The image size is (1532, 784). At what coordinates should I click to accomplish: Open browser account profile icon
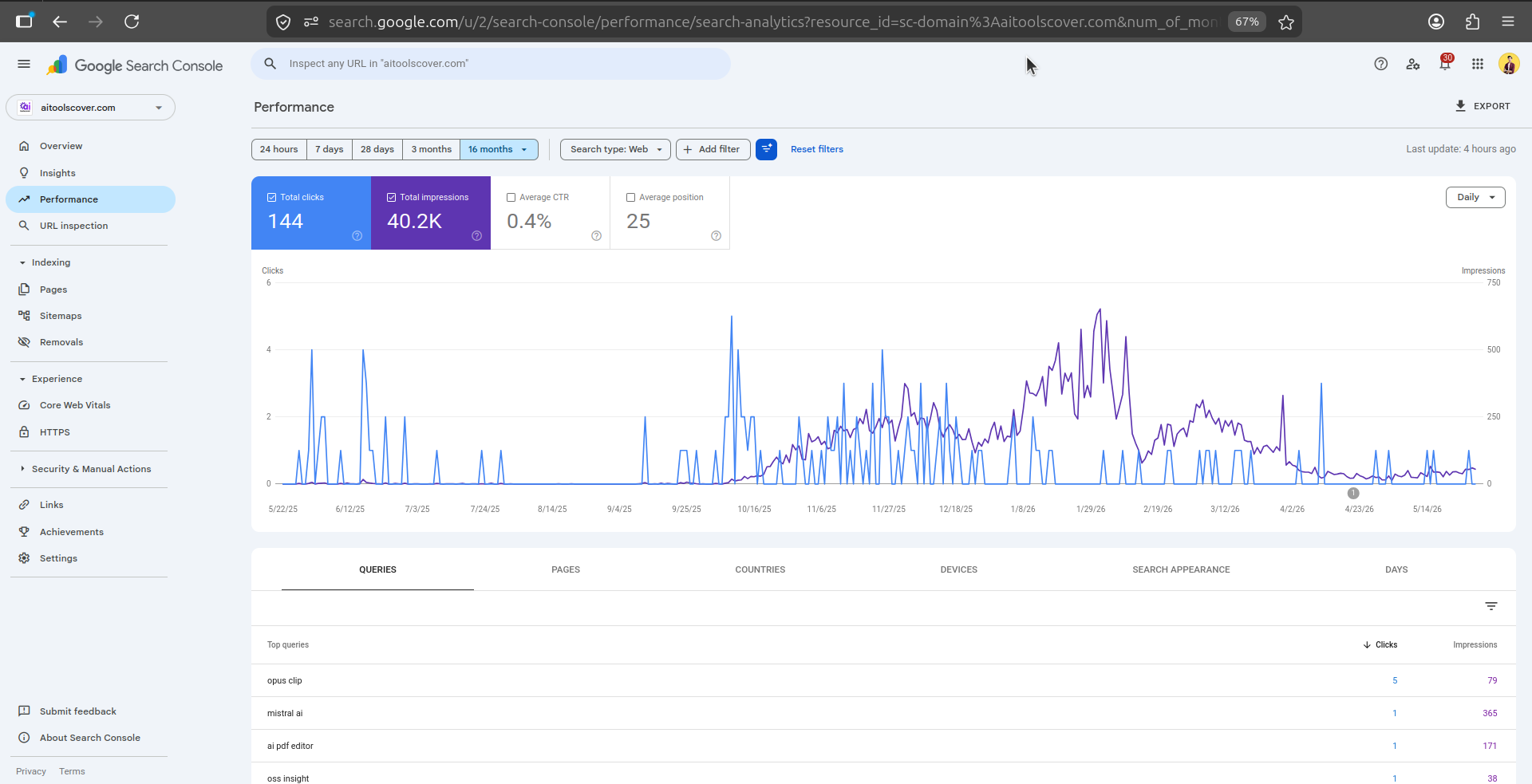click(1436, 22)
